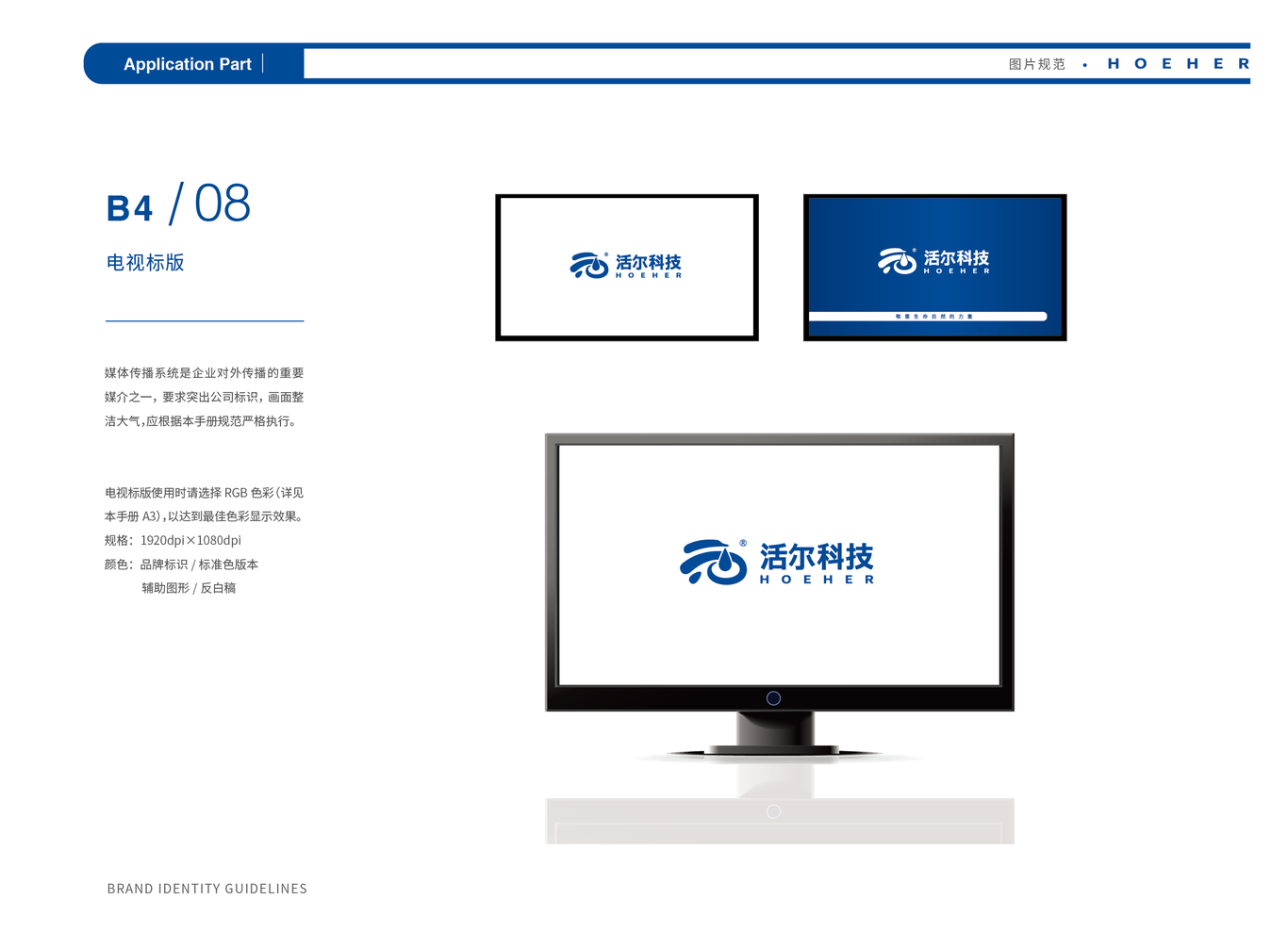Click the HOEHER wordmark in the header
The height and width of the screenshot is (949, 1288).
coord(1179,64)
